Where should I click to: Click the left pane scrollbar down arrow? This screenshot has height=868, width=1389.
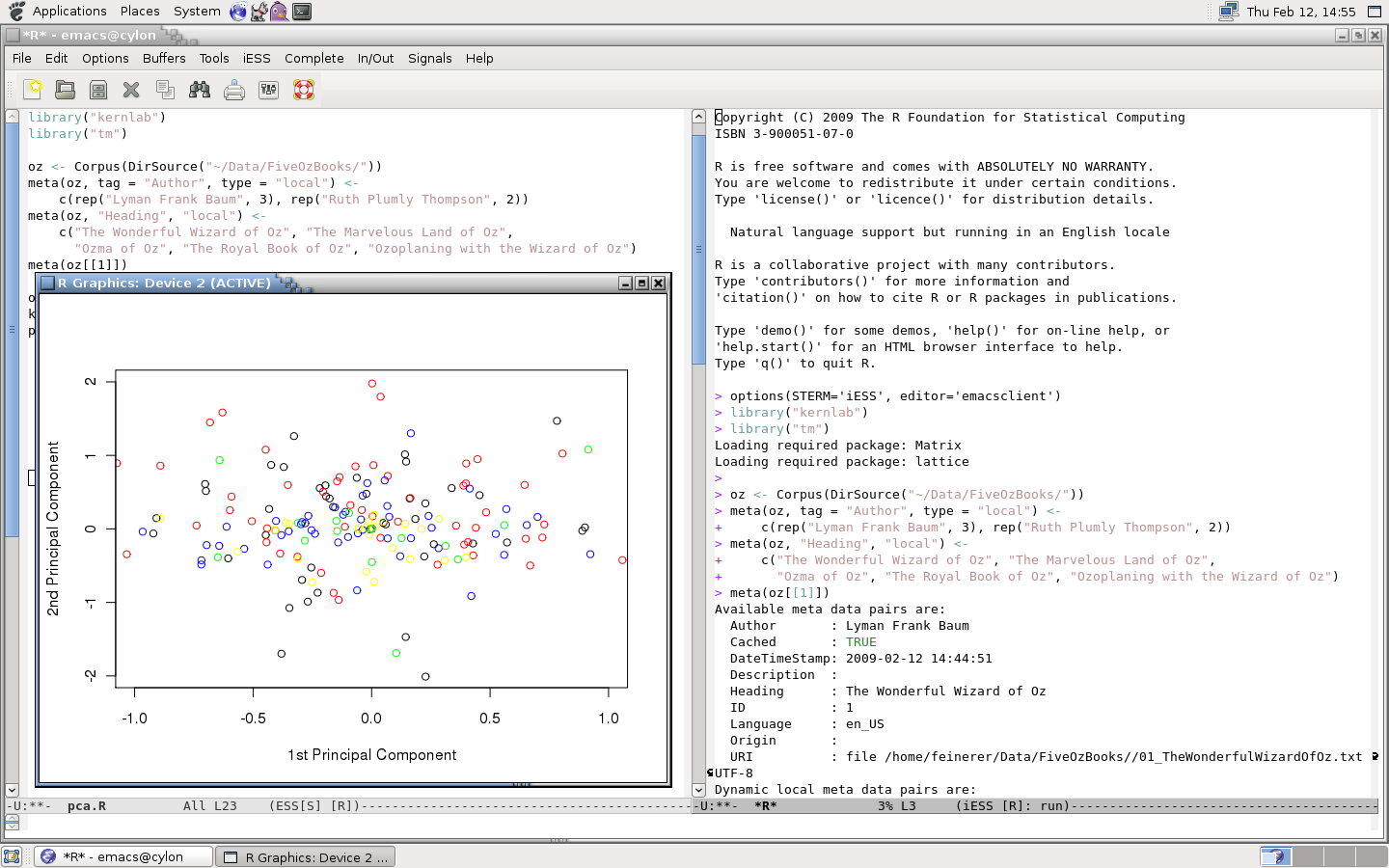coord(12,790)
